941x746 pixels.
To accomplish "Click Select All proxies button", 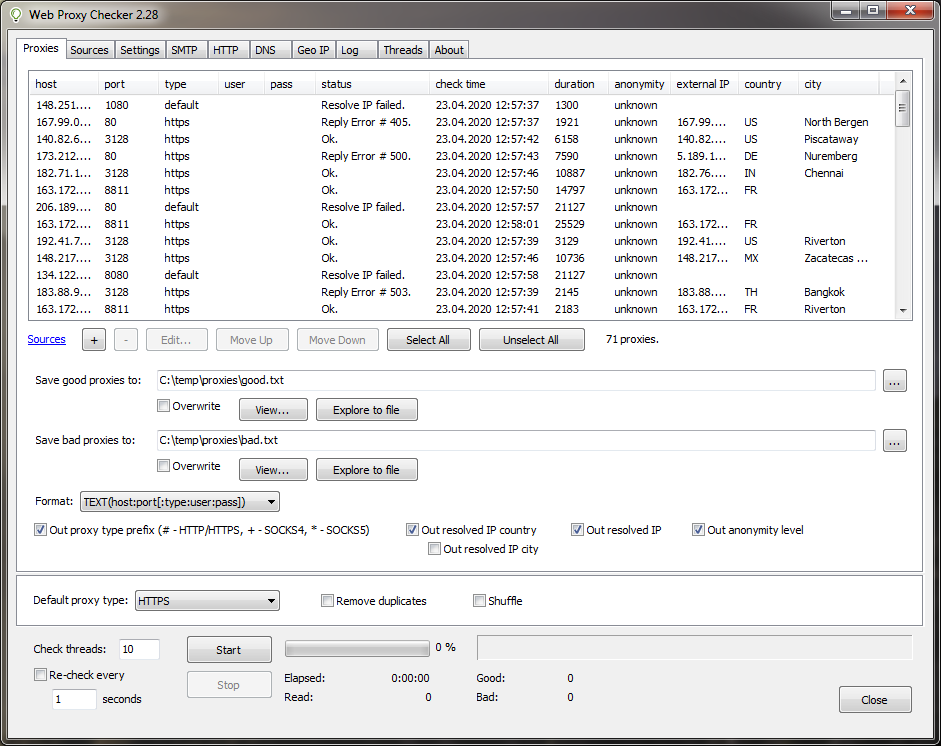I will (x=428, y=340).
